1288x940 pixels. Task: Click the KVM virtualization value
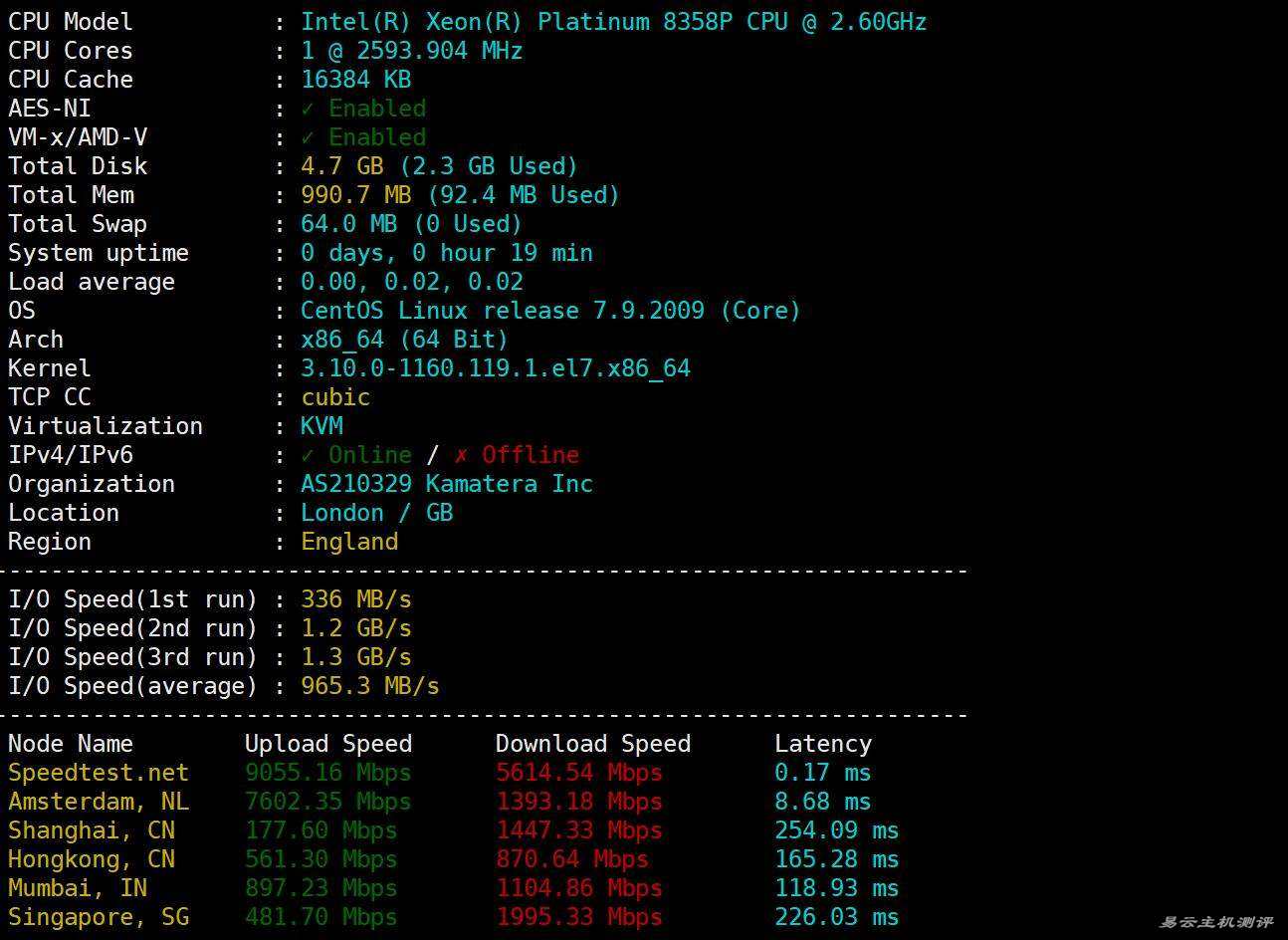click(322, 426)
